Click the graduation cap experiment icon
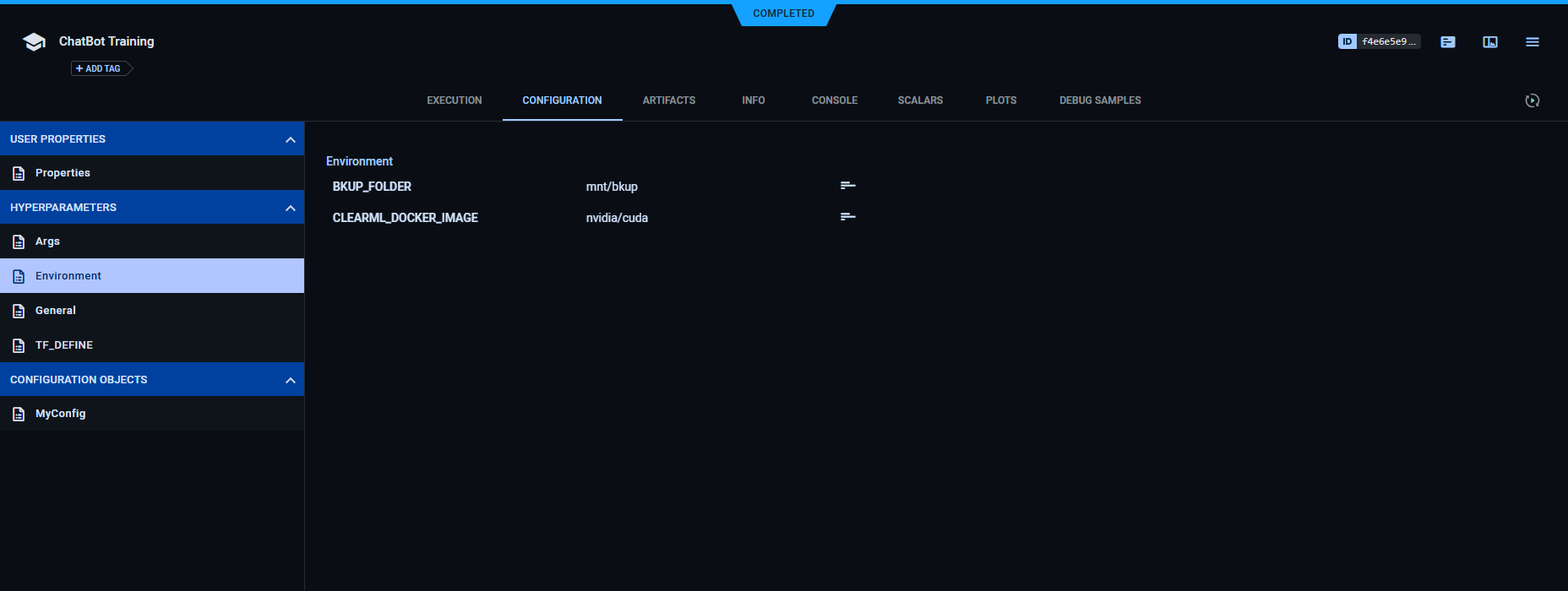1568x591 pixels. [x=34, y=42]
